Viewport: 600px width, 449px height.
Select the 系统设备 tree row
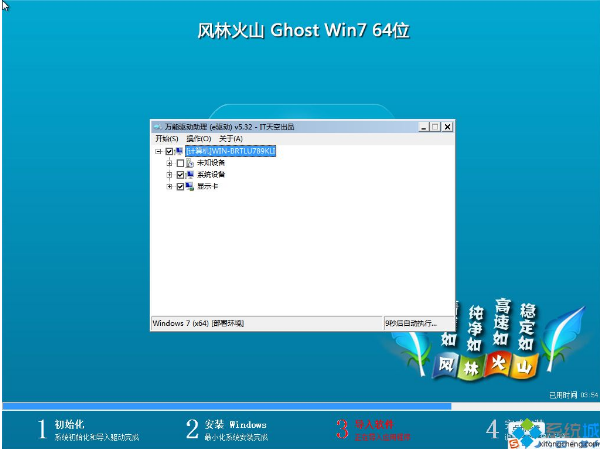pos(211,175)
